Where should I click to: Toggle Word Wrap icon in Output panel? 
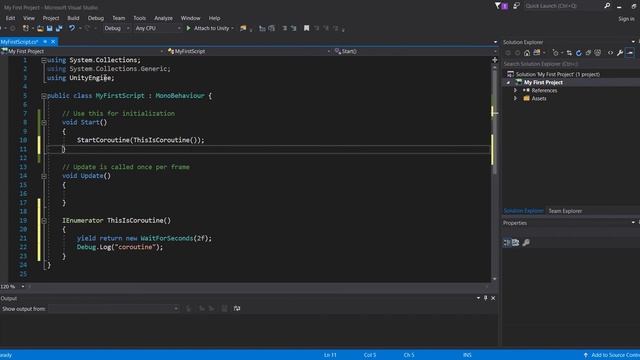pyautogui.click(x=237, y=309)
